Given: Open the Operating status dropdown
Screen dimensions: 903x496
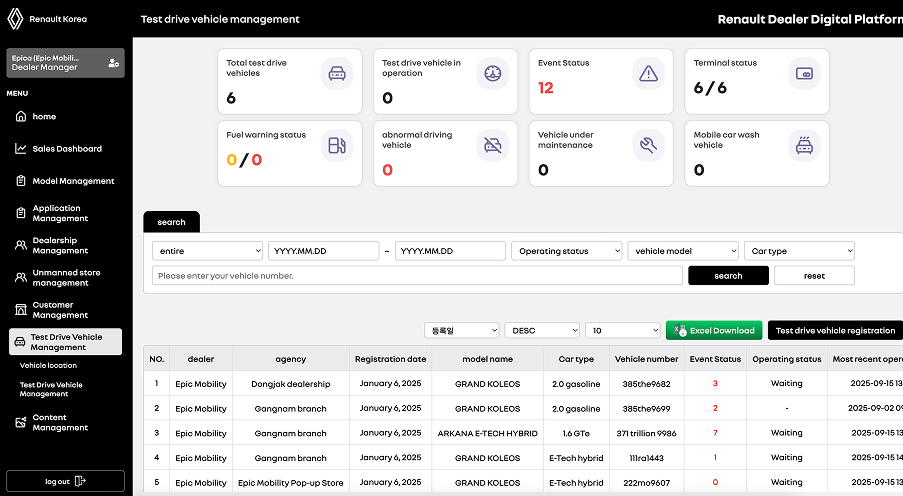Looking at the screenshot, I should tap(566, 251).
